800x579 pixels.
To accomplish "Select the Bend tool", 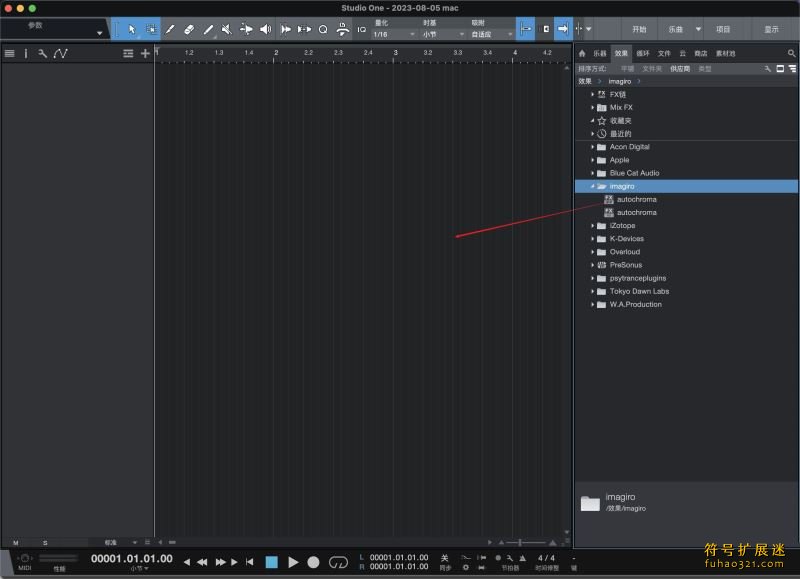I will point(246,29).
